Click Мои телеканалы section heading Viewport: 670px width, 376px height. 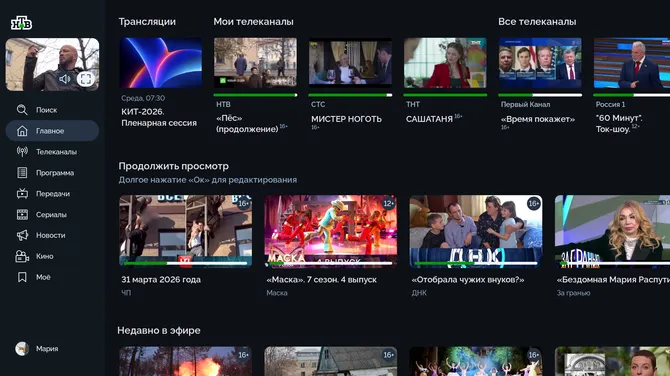(x=253, y=22)
